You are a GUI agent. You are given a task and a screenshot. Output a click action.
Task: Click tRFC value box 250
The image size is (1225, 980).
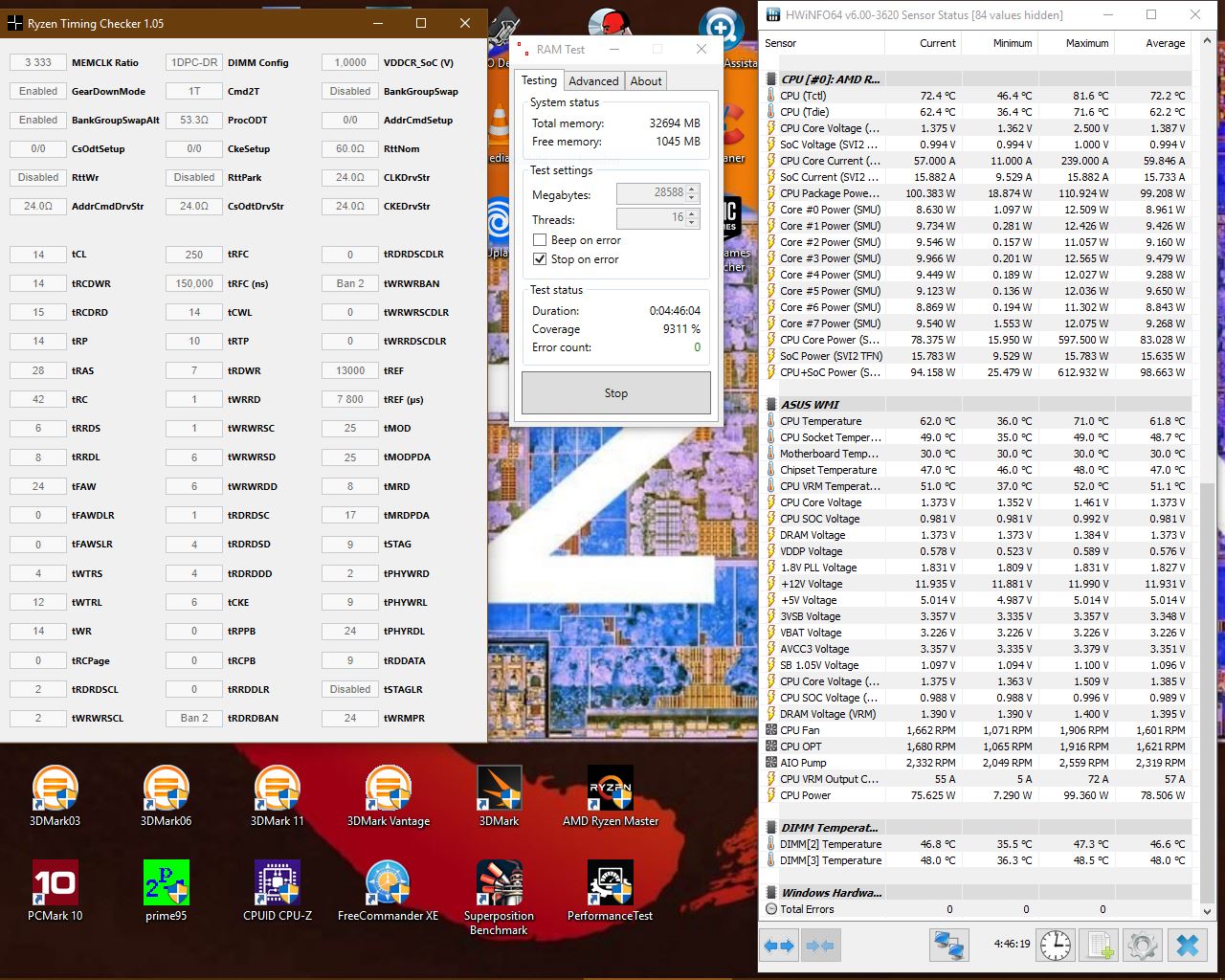coord(194,255)
